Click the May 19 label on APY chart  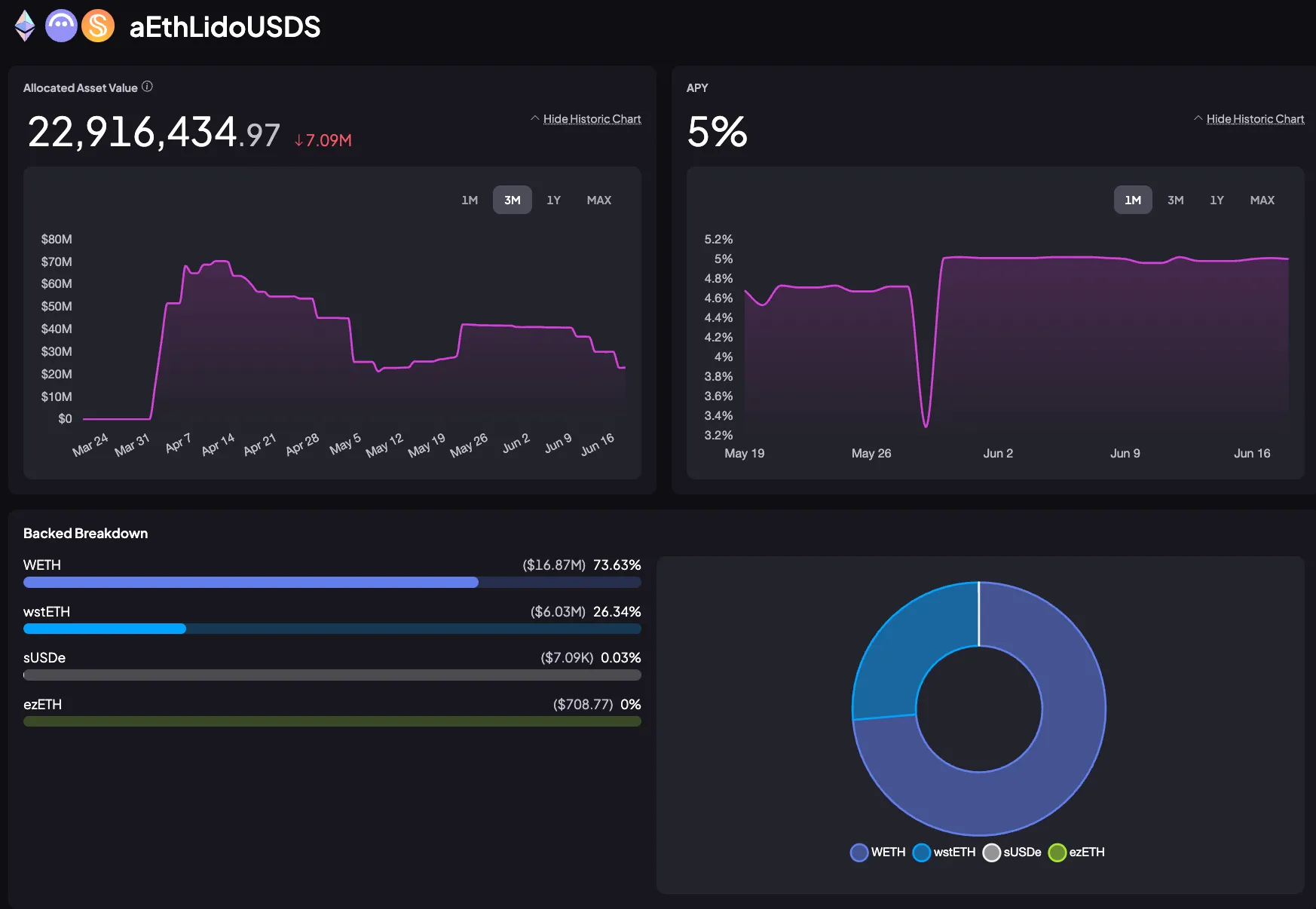745,453
